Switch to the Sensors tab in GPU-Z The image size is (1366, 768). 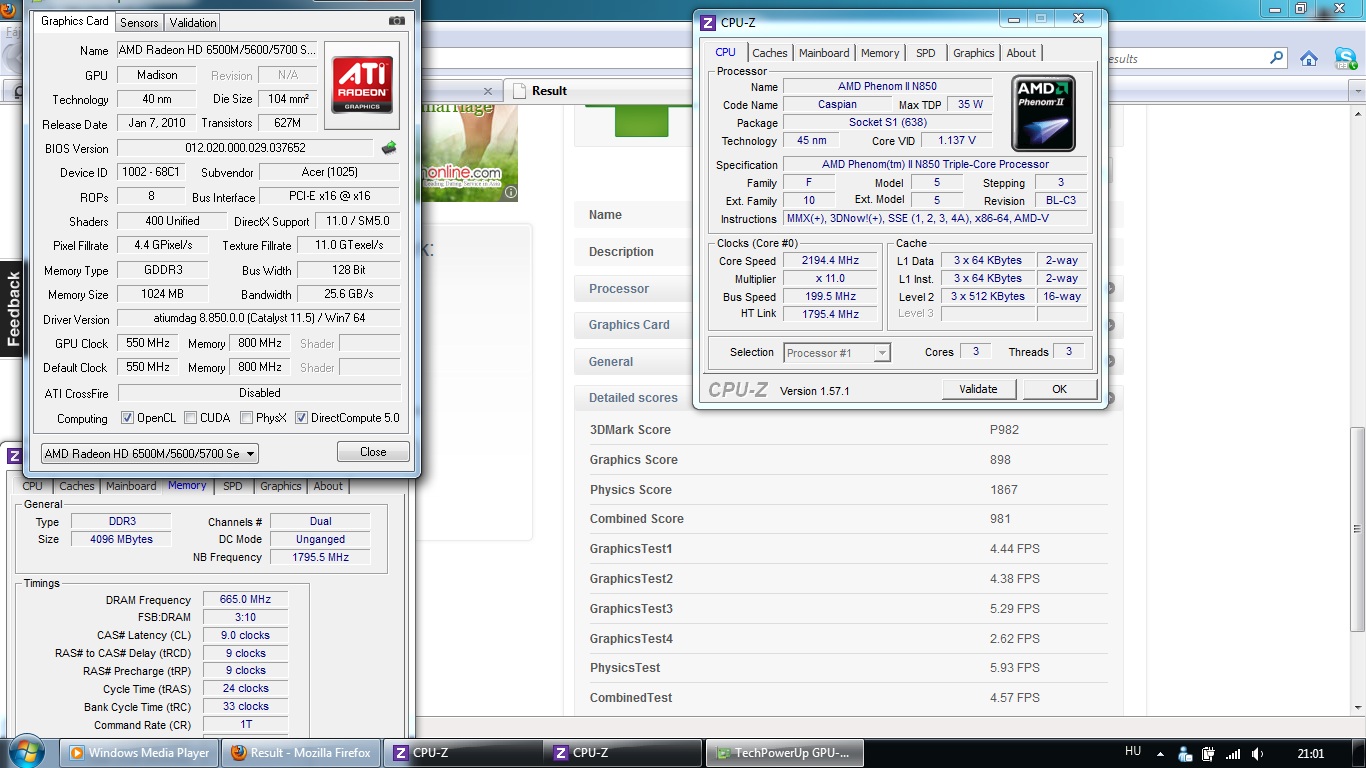pyautogui.click(x=139, y=22)
